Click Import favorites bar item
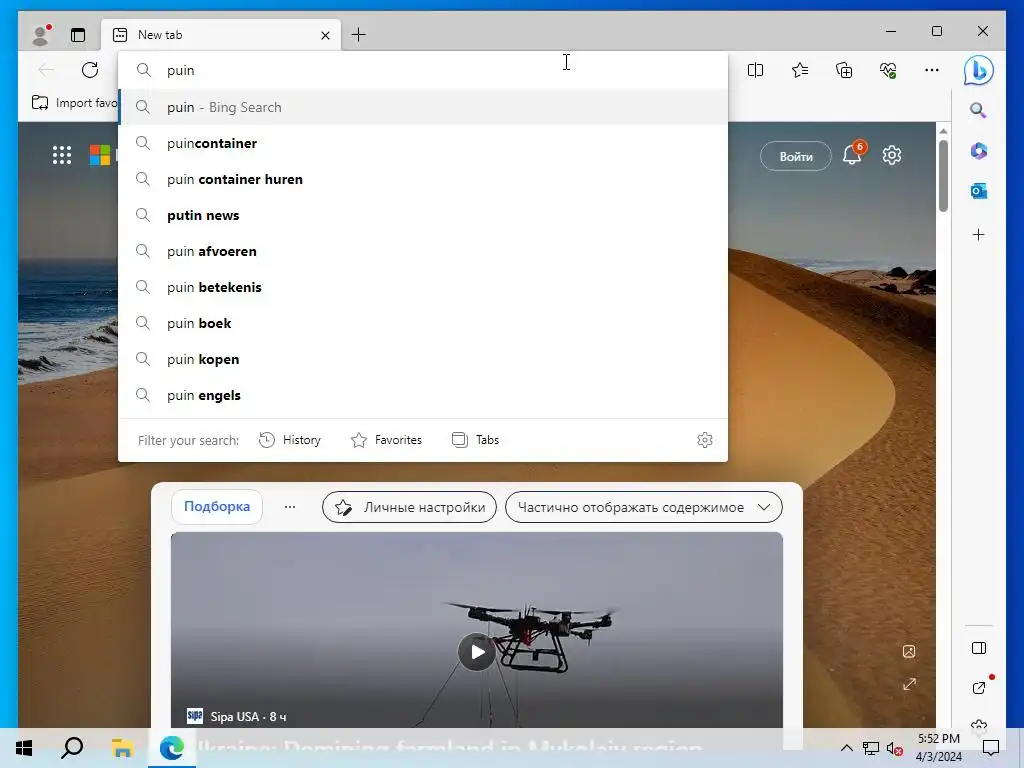Viewport: 1024px width, 768px height. tap(74, 103)
